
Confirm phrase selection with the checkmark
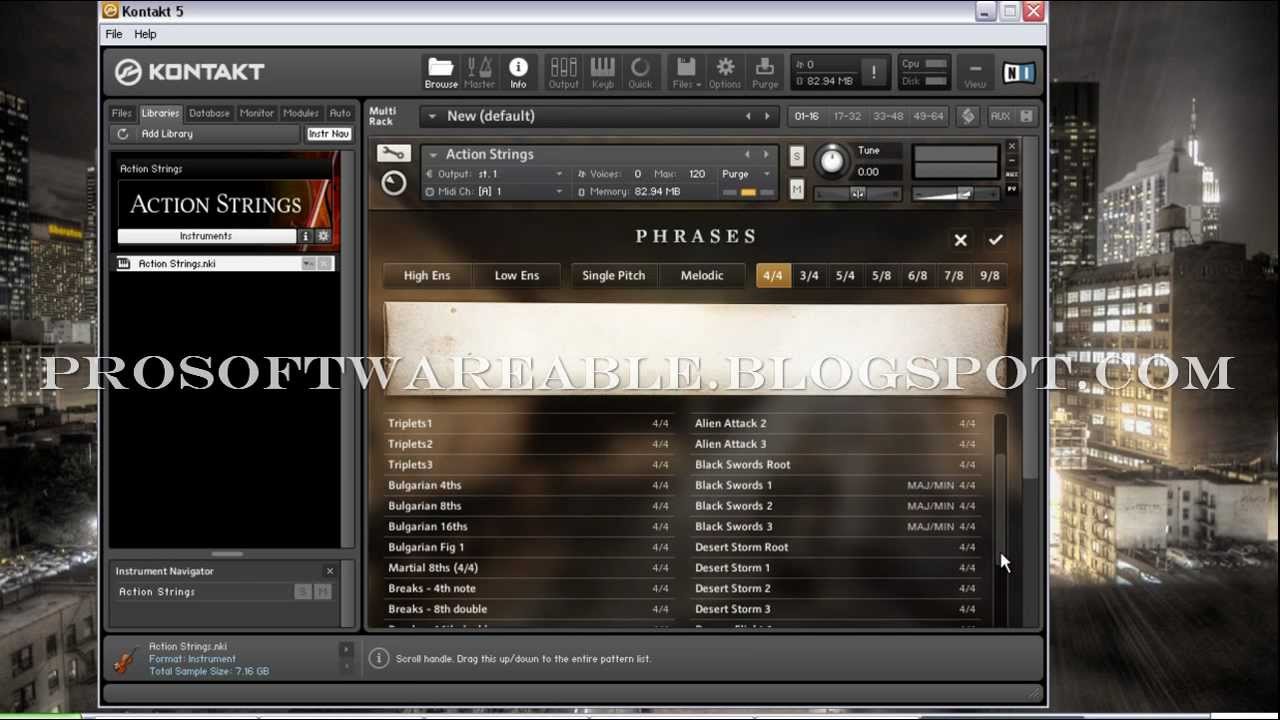995,240
